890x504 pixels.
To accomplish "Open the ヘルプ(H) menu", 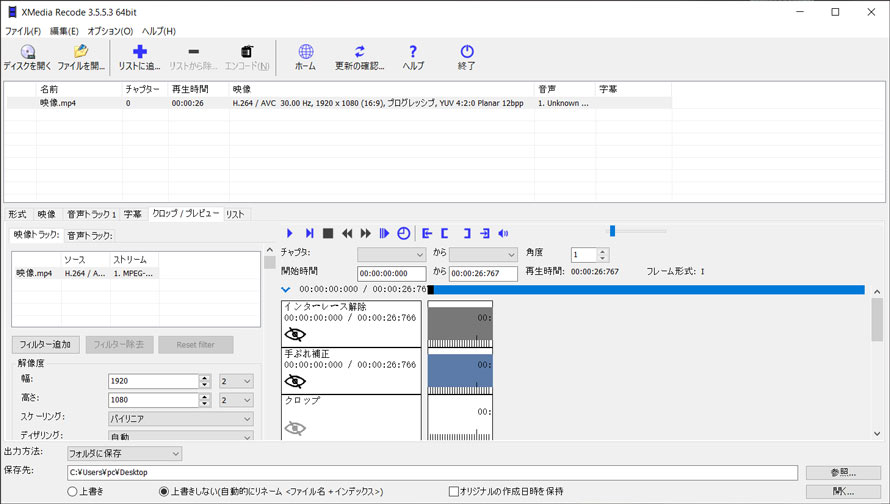I will (158, 31).
